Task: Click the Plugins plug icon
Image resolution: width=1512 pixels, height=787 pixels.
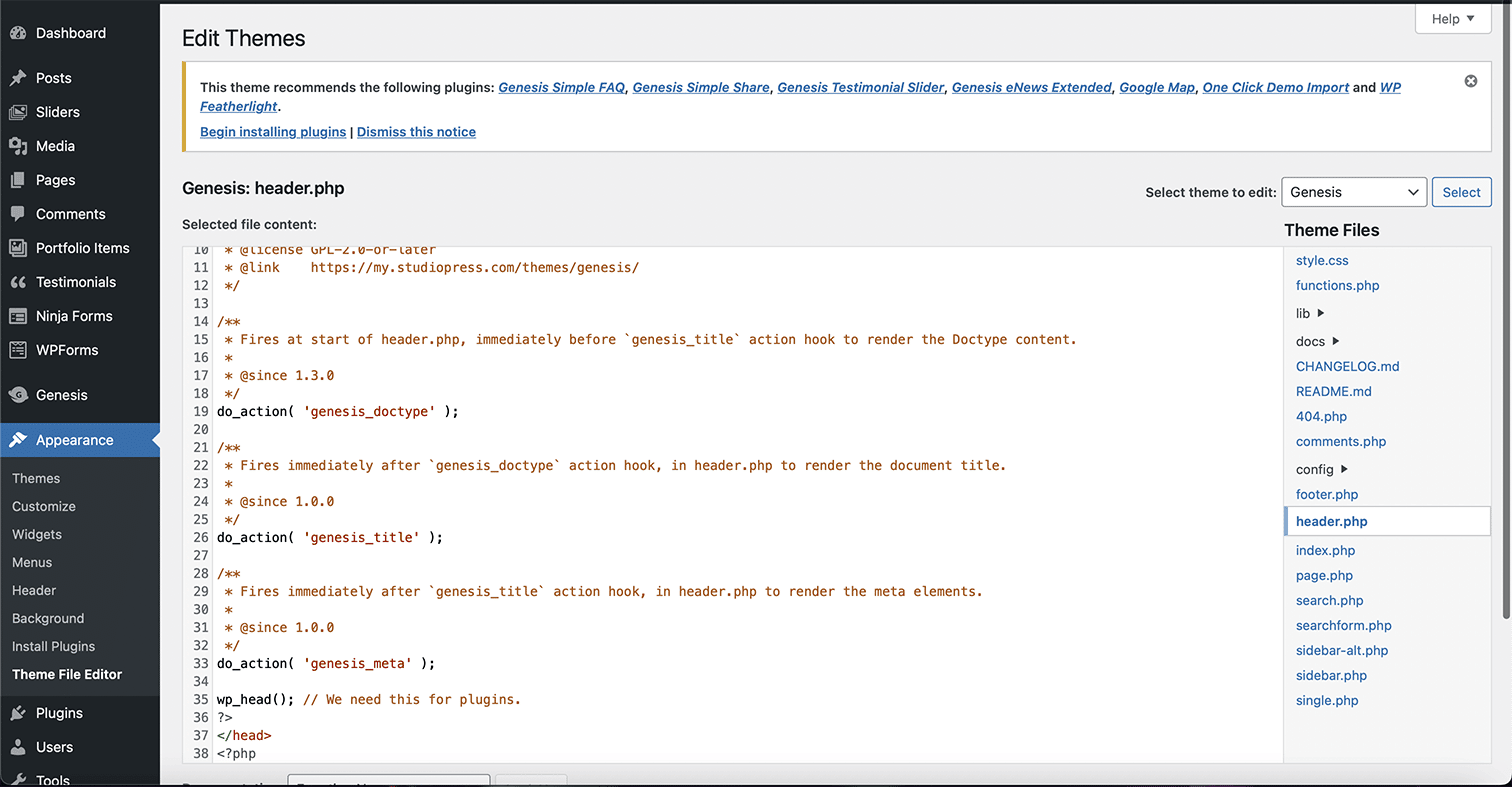Action: tap(18, 713)
